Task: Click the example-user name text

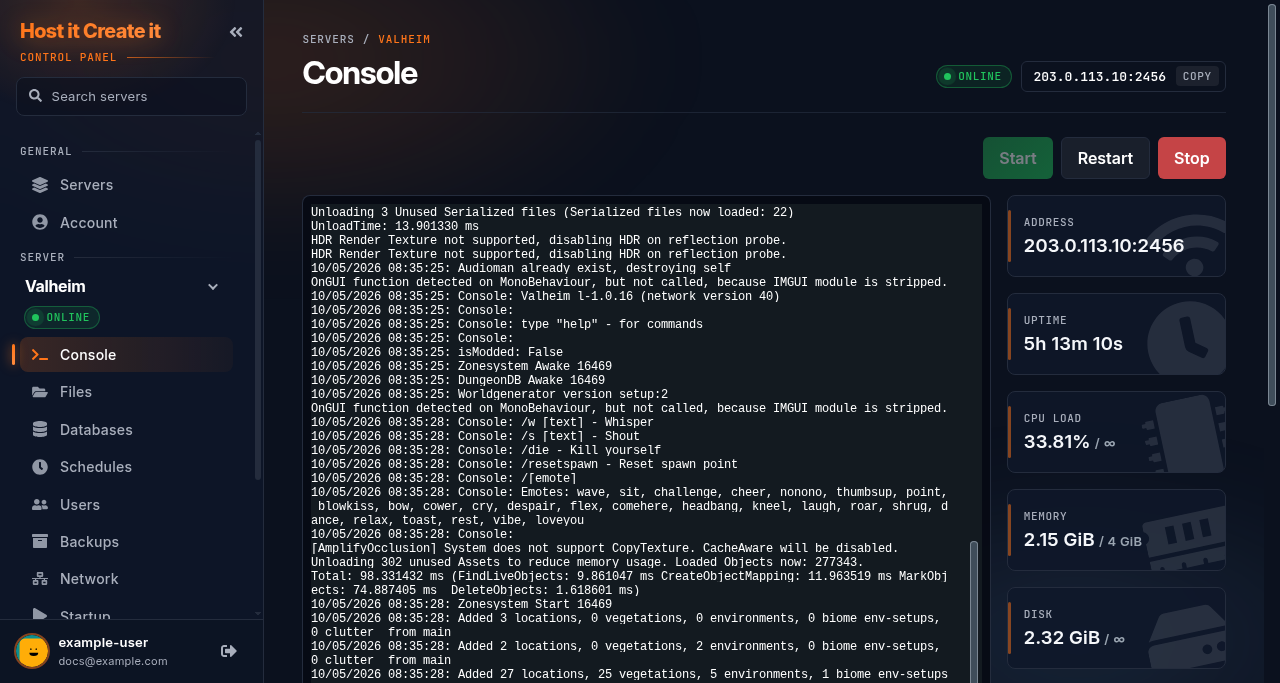Action: point(104,643)
